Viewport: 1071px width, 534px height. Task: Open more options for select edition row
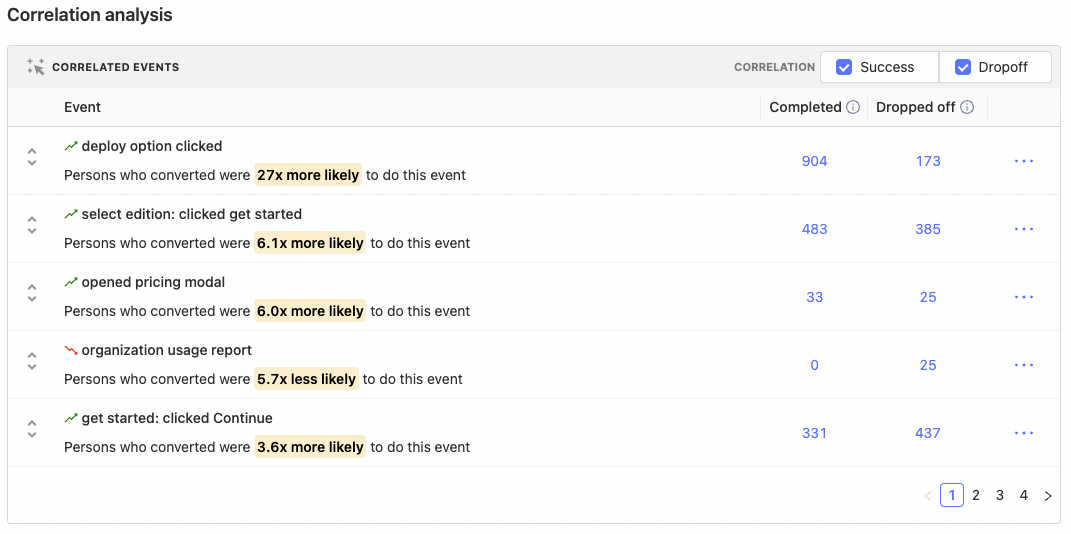pos(1023,229)
